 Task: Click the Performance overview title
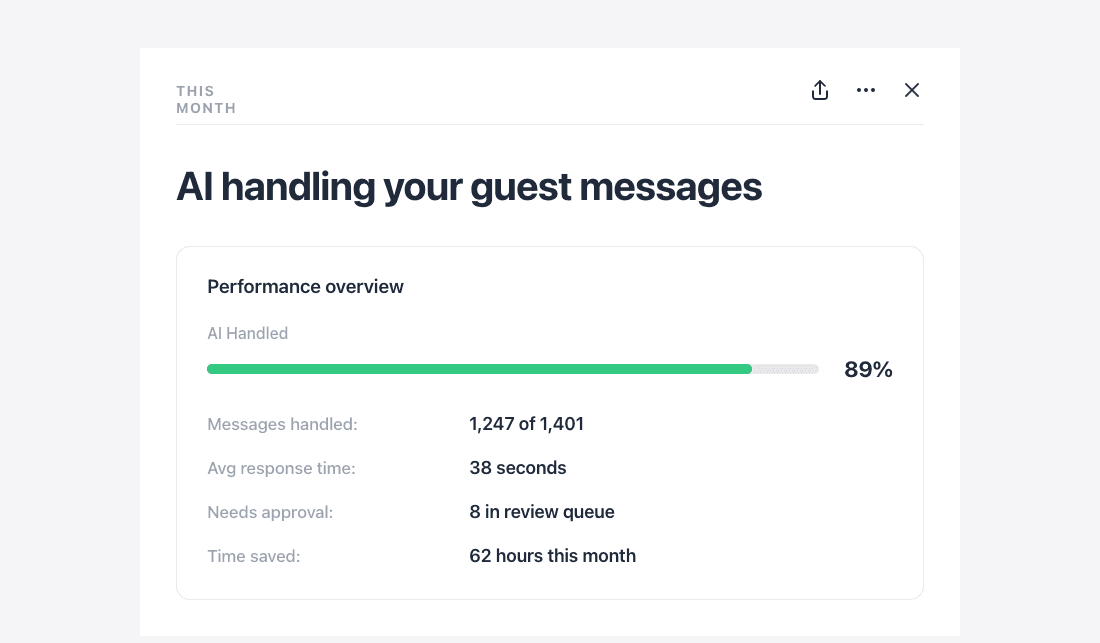pos(305,287)
